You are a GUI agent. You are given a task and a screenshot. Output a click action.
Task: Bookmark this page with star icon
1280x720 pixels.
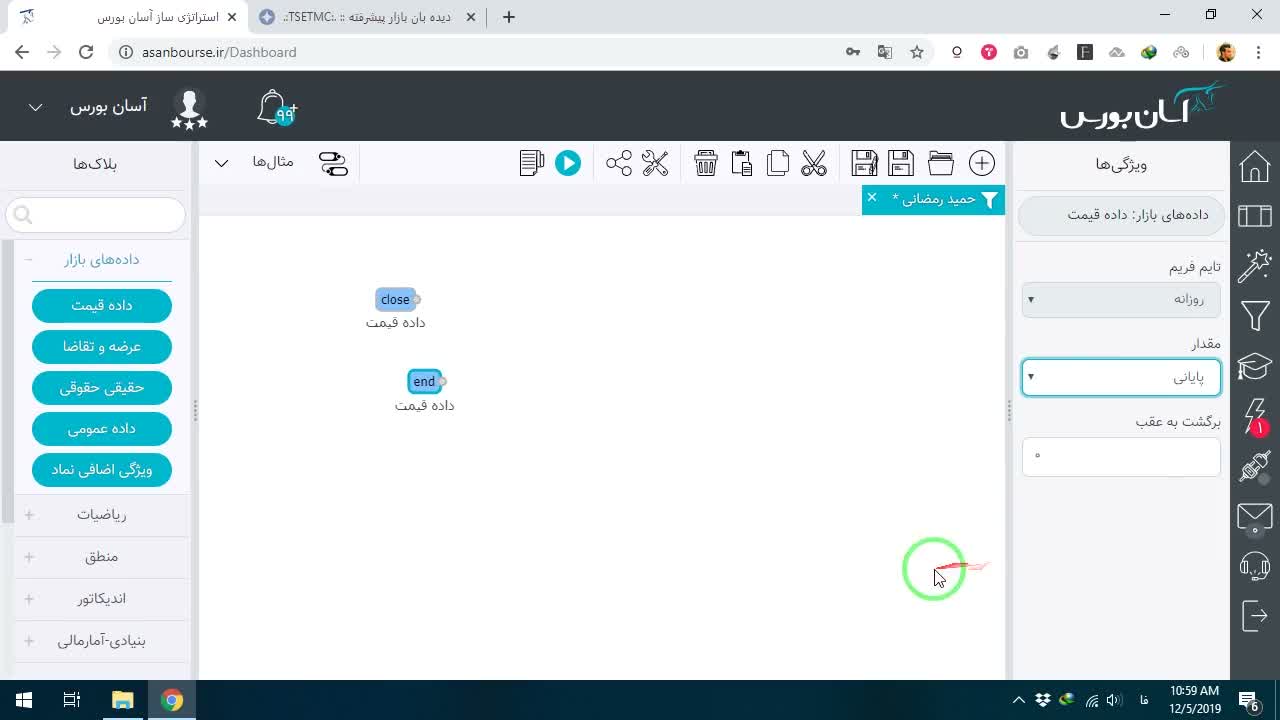(x=917, y=52)
